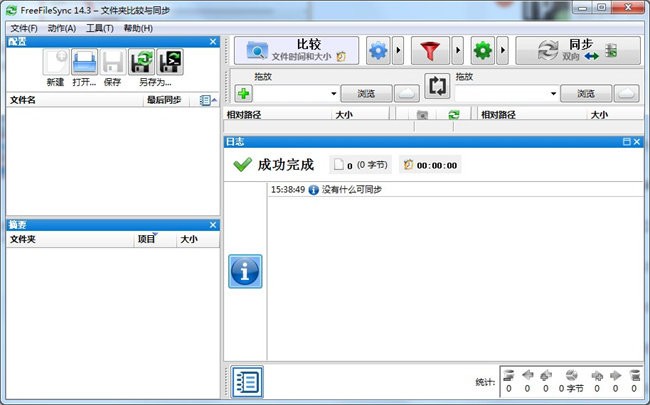Start comparison with the 比较 button
The width and height of the screenshot is (650, 405).
(x=296, y=51)
